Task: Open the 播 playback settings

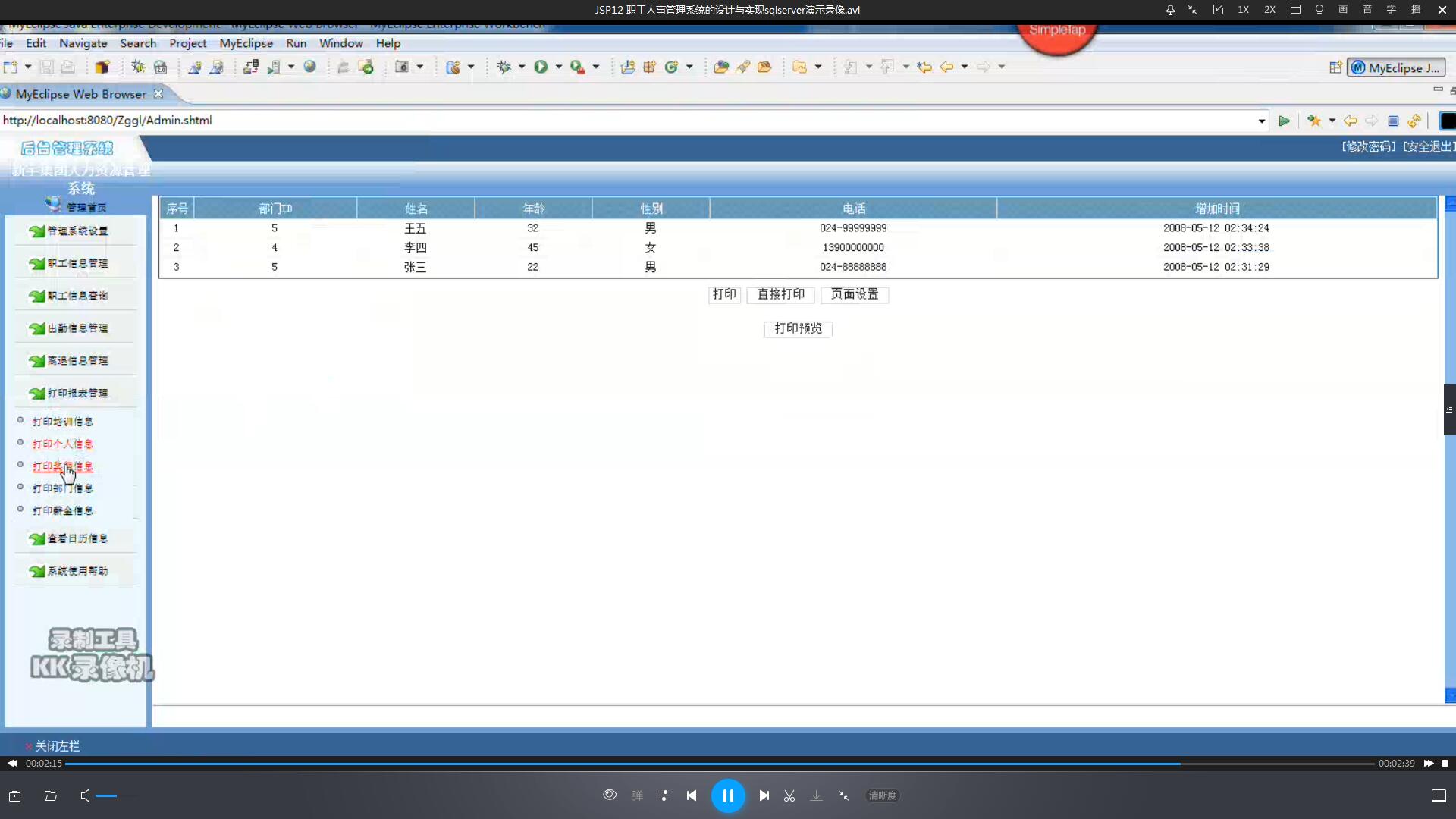Action: pyautogui.click(x=1416, y=10)
